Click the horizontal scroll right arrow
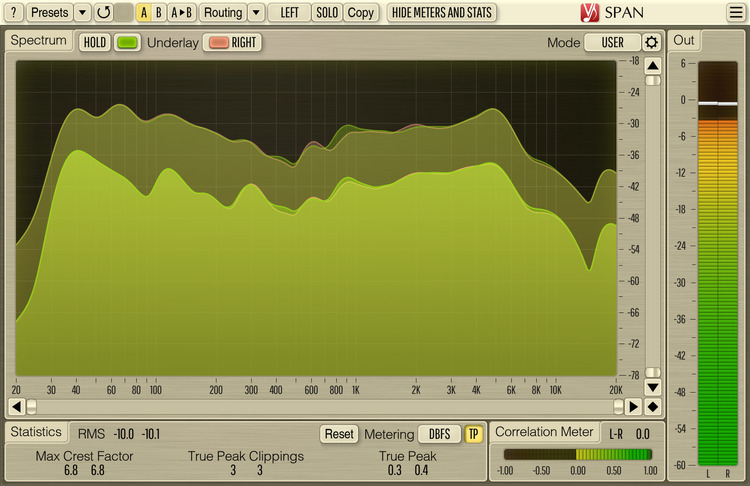This screenshot has height=486, width=750. coord(632,407)
